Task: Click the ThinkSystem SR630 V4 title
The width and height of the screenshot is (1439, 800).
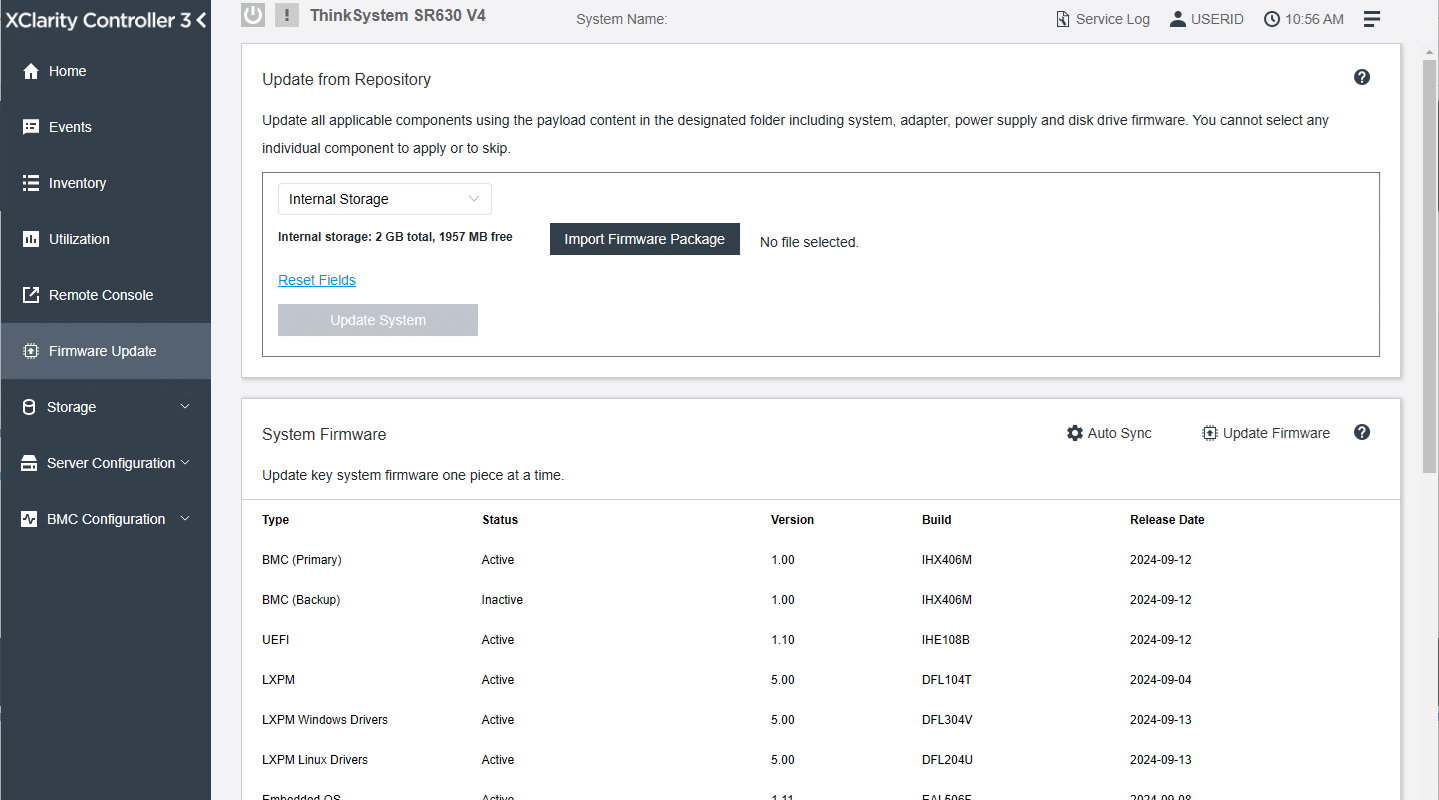Action: tap(398, 16)
